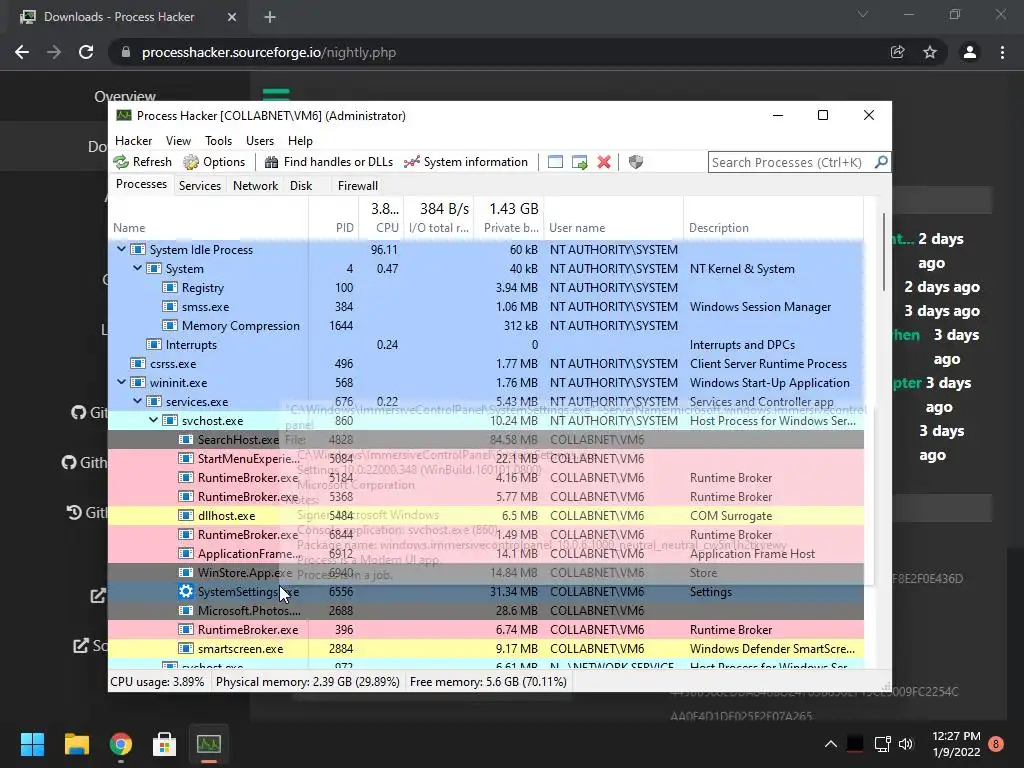Viewport: 1024px width, 768px height.
Task: Click the Interrupts row icon
Action: click(154, 344)
